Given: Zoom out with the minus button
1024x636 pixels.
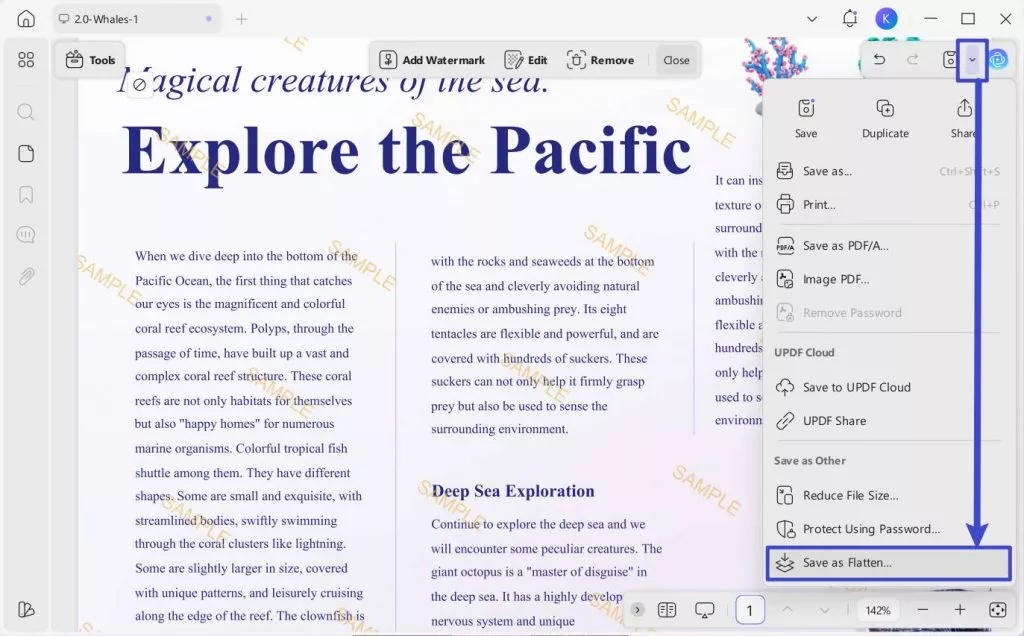Looking at the screenshot, I should pos(923,610).
